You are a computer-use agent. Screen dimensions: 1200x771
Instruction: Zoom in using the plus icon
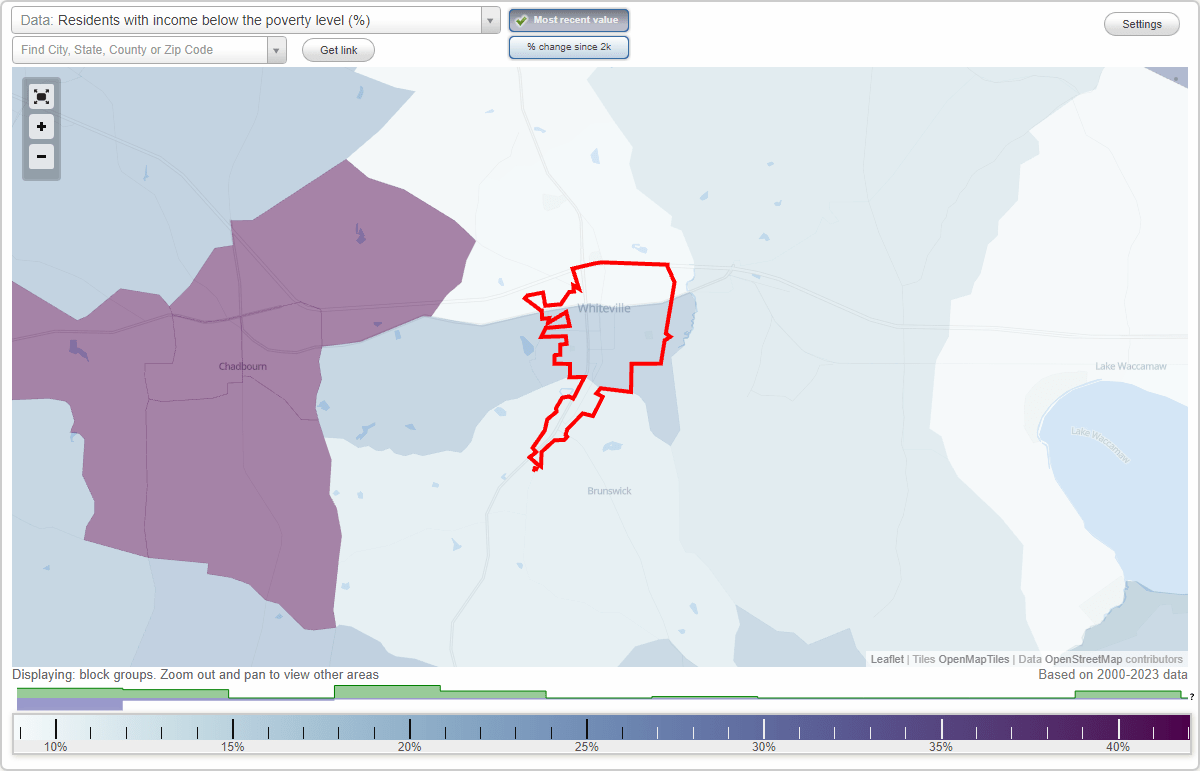coord(41,127)
